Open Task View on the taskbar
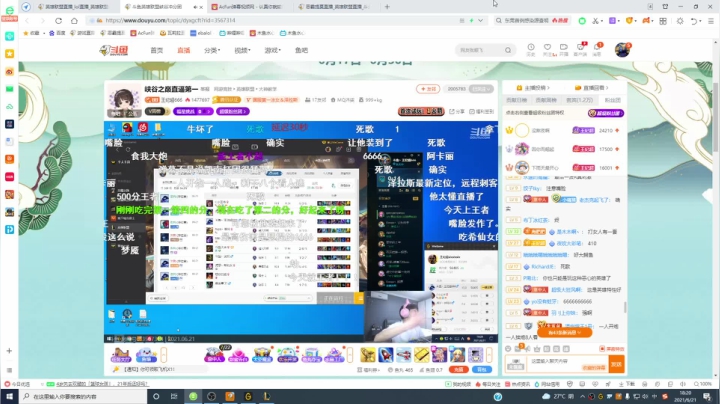This screenshot has height=404, width=720. (174, 396)
